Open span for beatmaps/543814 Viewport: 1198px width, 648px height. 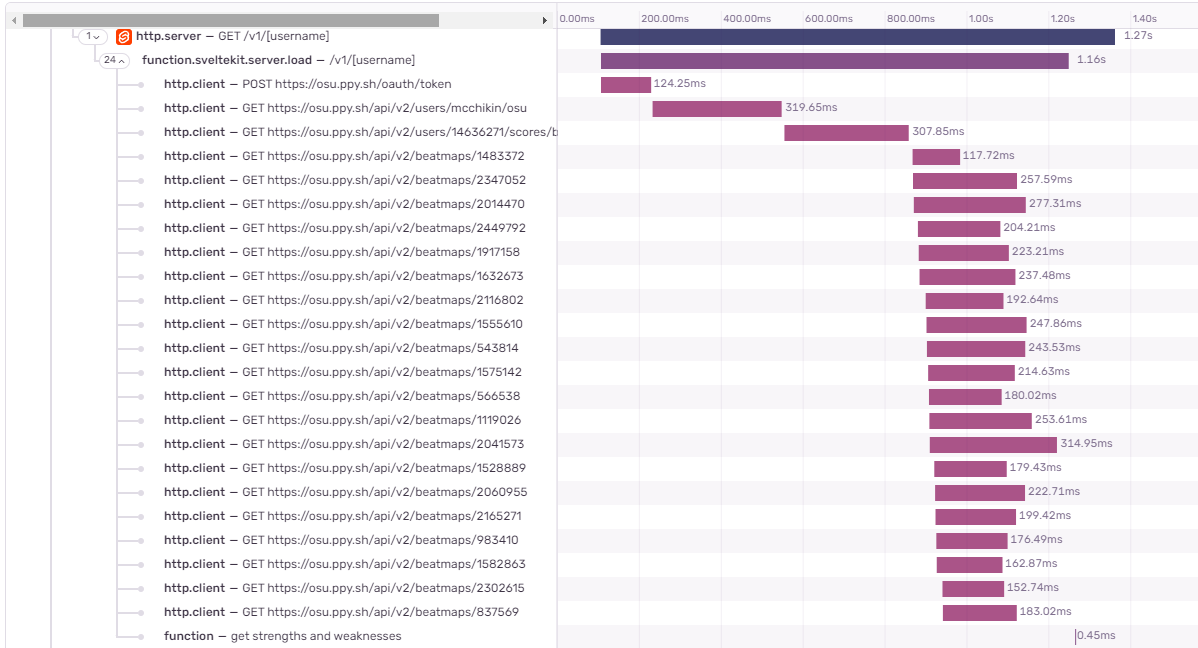pos(341,348)
